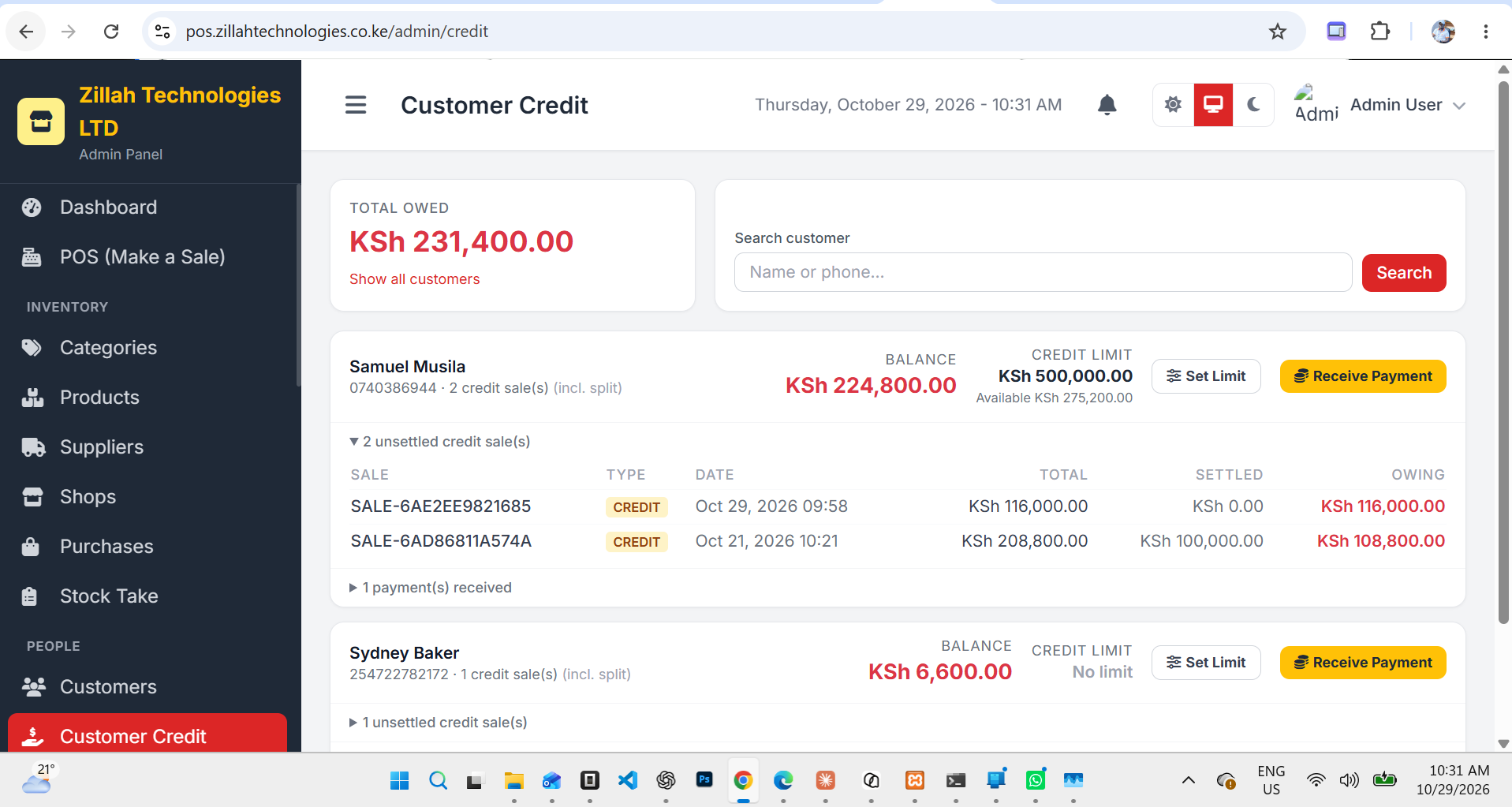Set Limit for Sydney Baker

click(x=1206, y=663)
